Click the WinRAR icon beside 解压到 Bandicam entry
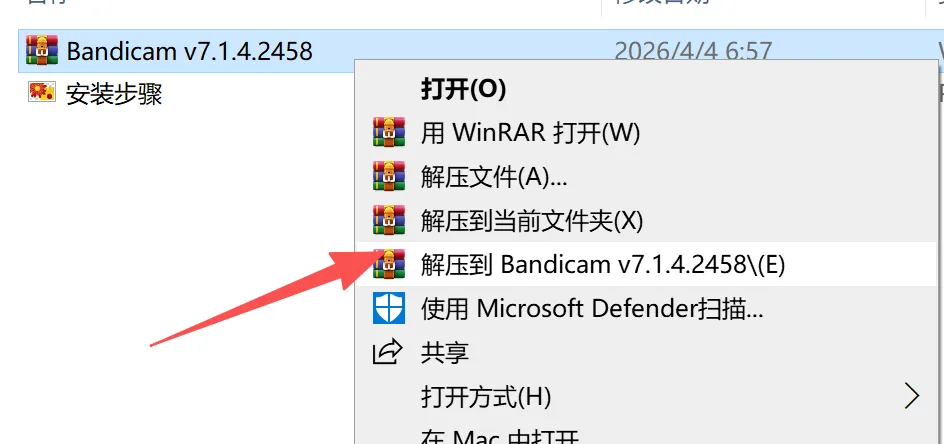Screen dimensions: 944x444 pos(388,264)
